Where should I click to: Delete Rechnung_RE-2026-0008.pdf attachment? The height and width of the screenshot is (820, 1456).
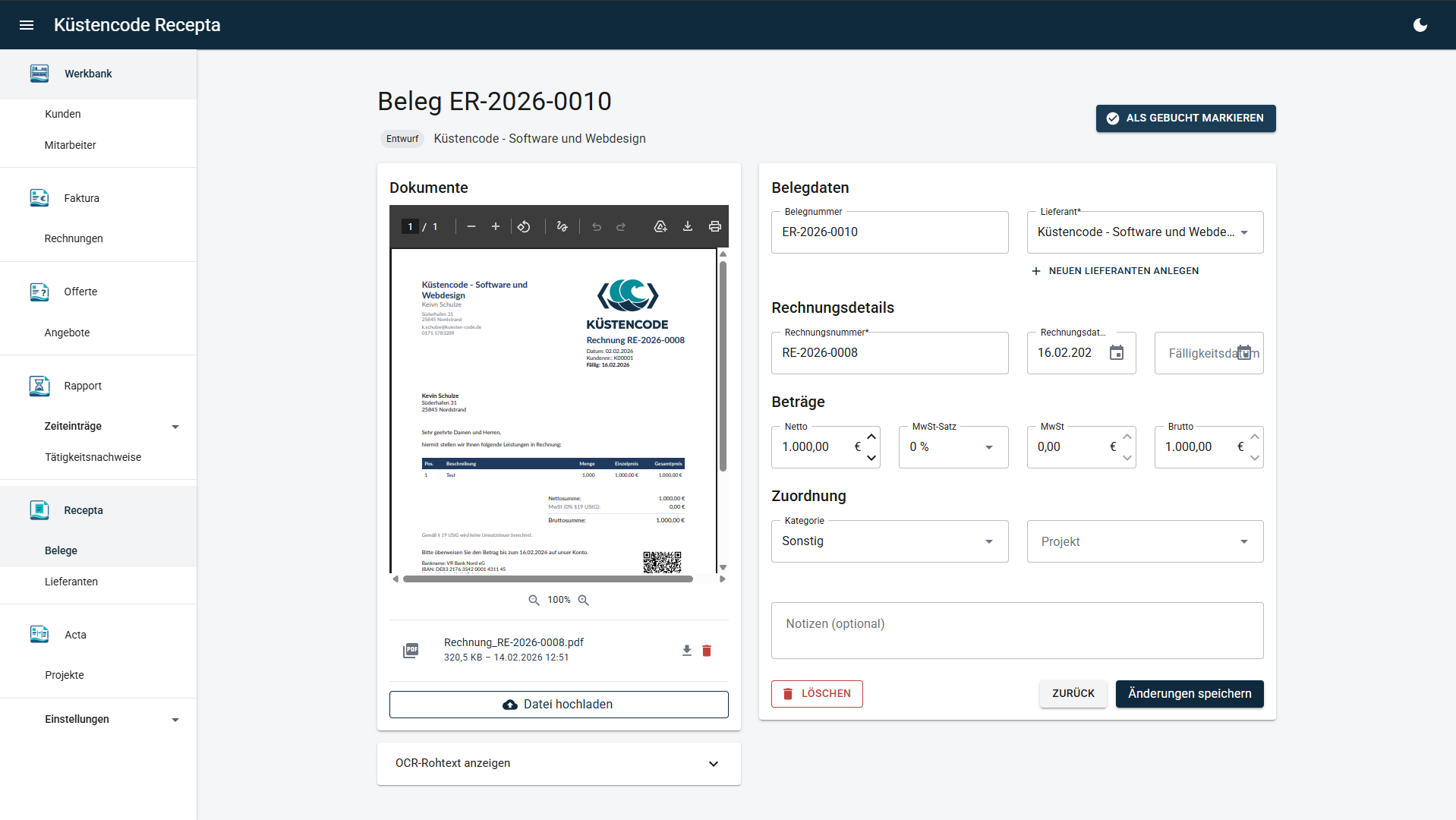coord(707,651)
